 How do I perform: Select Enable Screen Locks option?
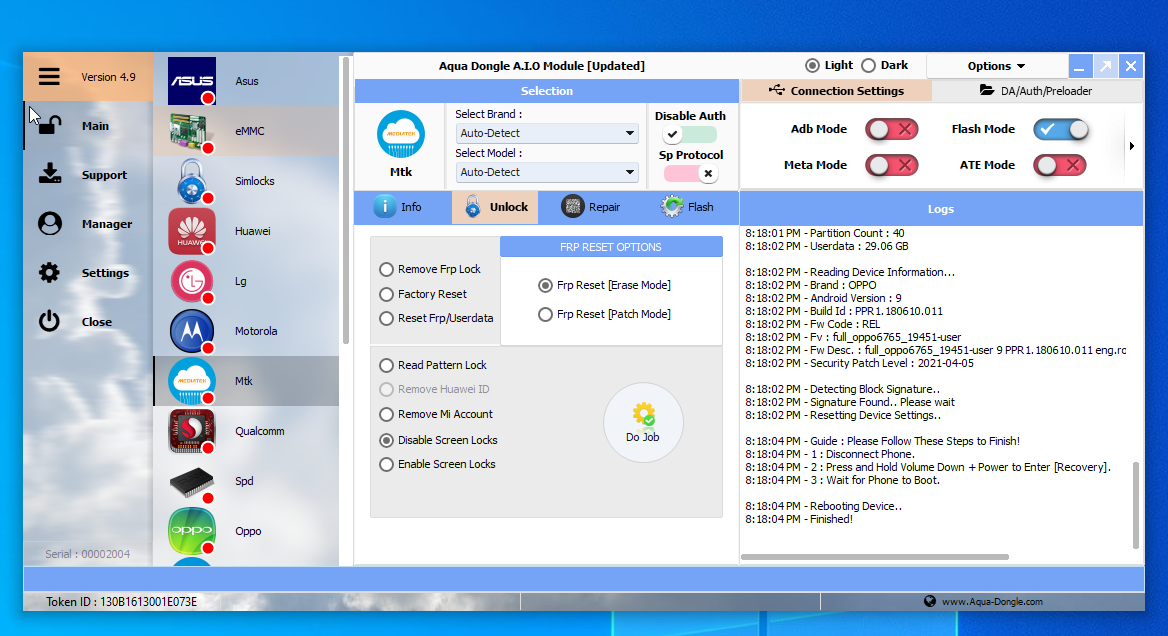click(x=437, y=464)
